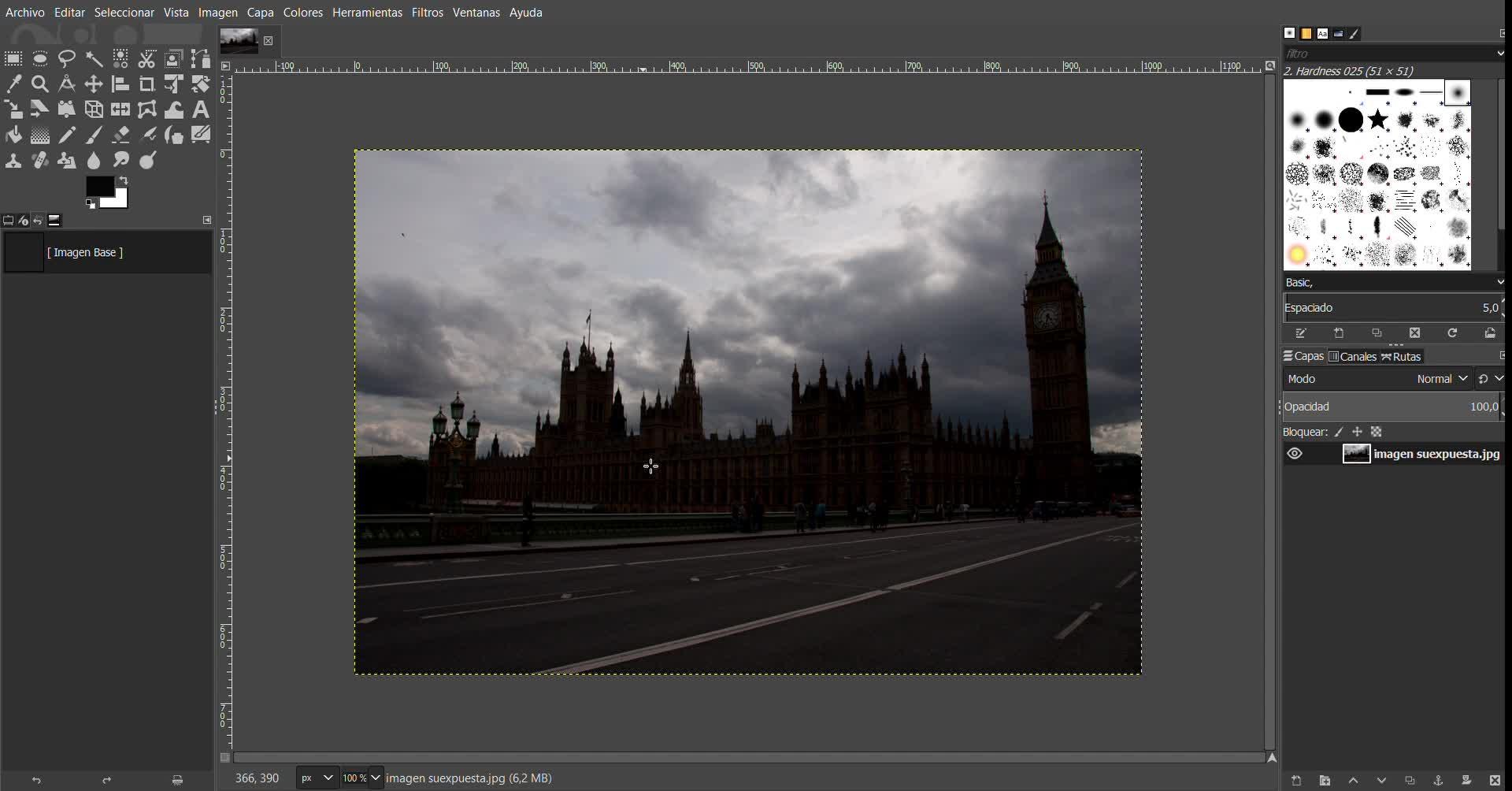1512x791 pixels.
Task: Select the Rectangle Select tool
Action: (13, 58)
